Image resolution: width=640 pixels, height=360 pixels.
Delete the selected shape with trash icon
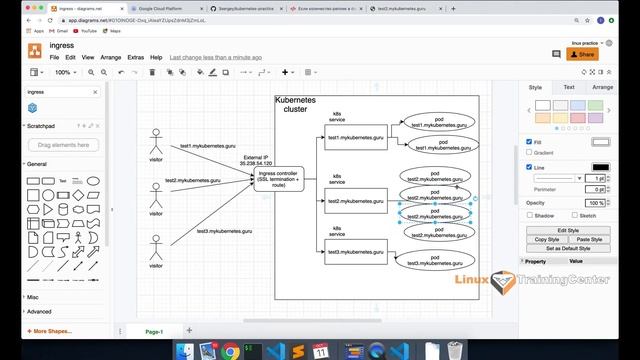coord(152,72)
